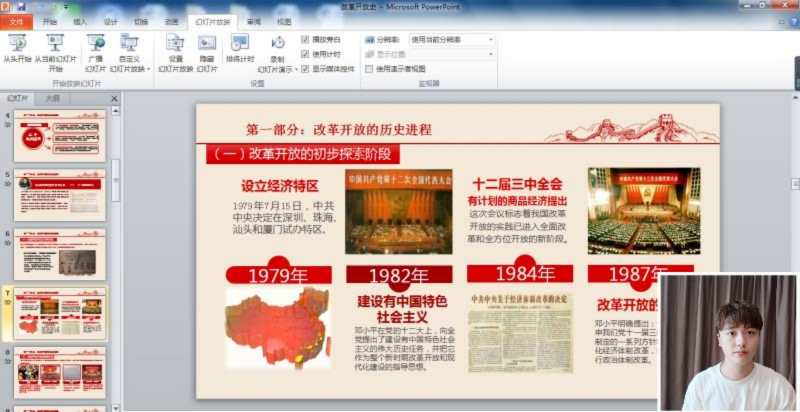Screen dimensions: 800x412
Task: Play animations star icon beside slide 7
Action: tap(8, 302)
